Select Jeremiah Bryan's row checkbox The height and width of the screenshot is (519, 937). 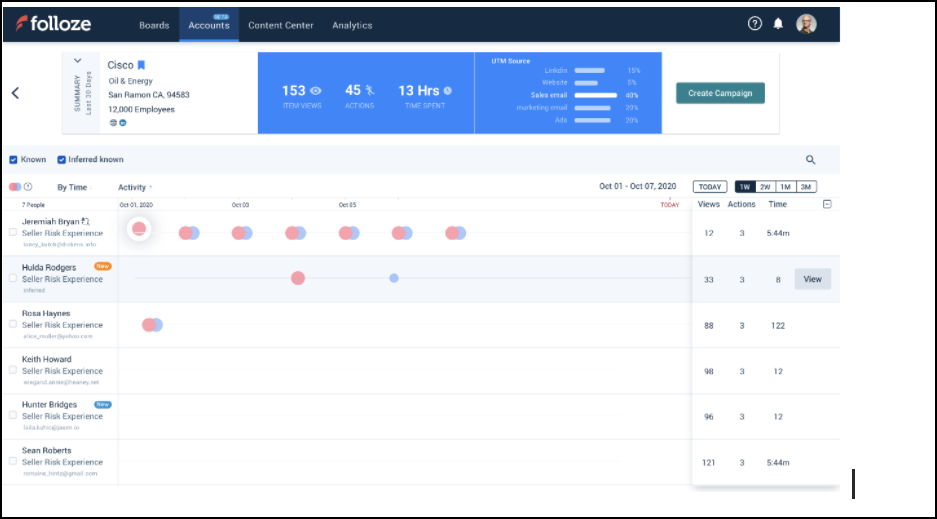pos(13,232)
